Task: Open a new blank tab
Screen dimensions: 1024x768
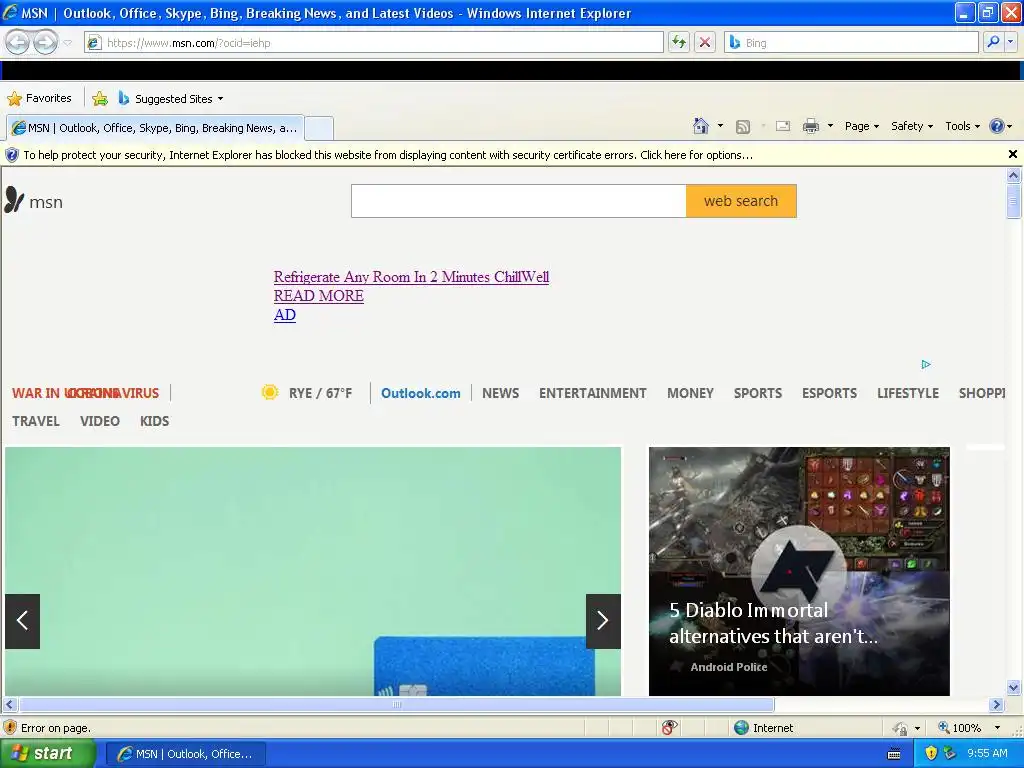Action: point(319,128)
